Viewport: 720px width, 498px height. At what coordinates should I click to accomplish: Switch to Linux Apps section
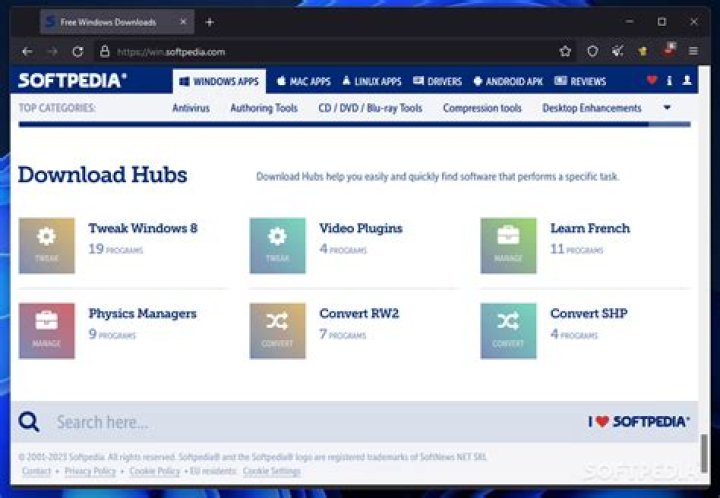pyautogui.click(x=372, y=81)
